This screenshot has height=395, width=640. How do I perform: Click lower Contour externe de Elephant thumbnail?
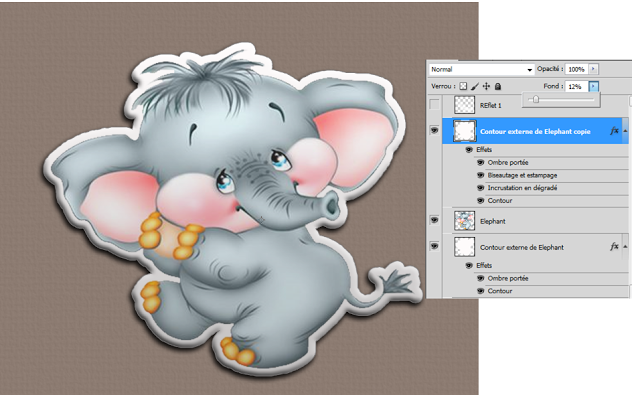pyautogui.click(x=464, y=247)
